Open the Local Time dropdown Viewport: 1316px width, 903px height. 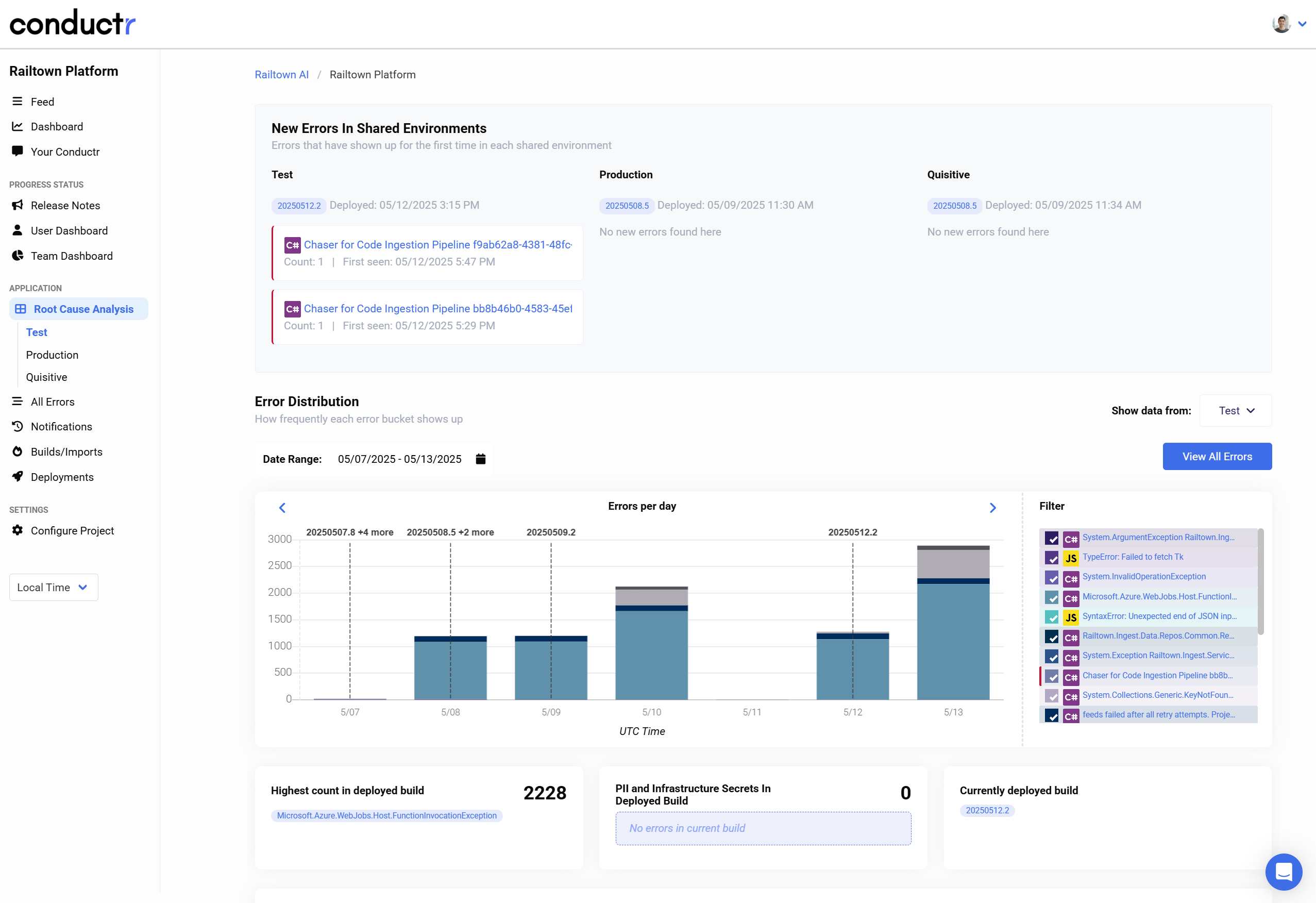pos(53,588)
